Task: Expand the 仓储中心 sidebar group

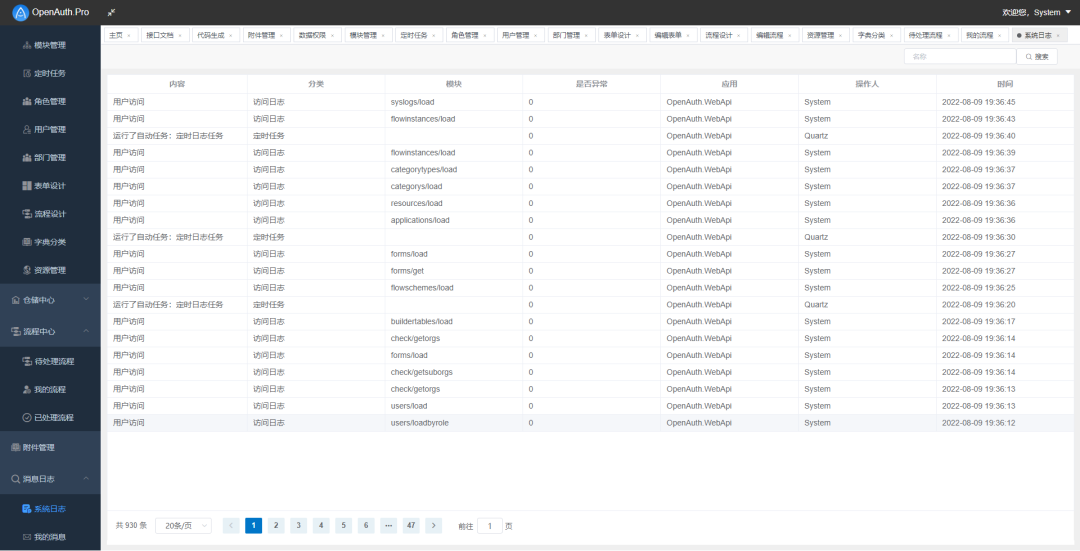Action: (x=50, y=300)
